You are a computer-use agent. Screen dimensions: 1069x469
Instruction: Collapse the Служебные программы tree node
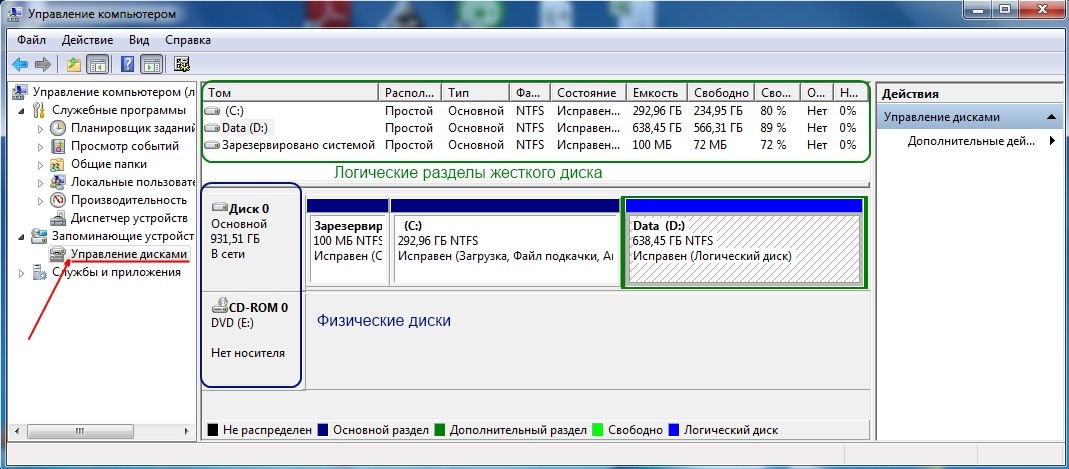coord(24,111)
